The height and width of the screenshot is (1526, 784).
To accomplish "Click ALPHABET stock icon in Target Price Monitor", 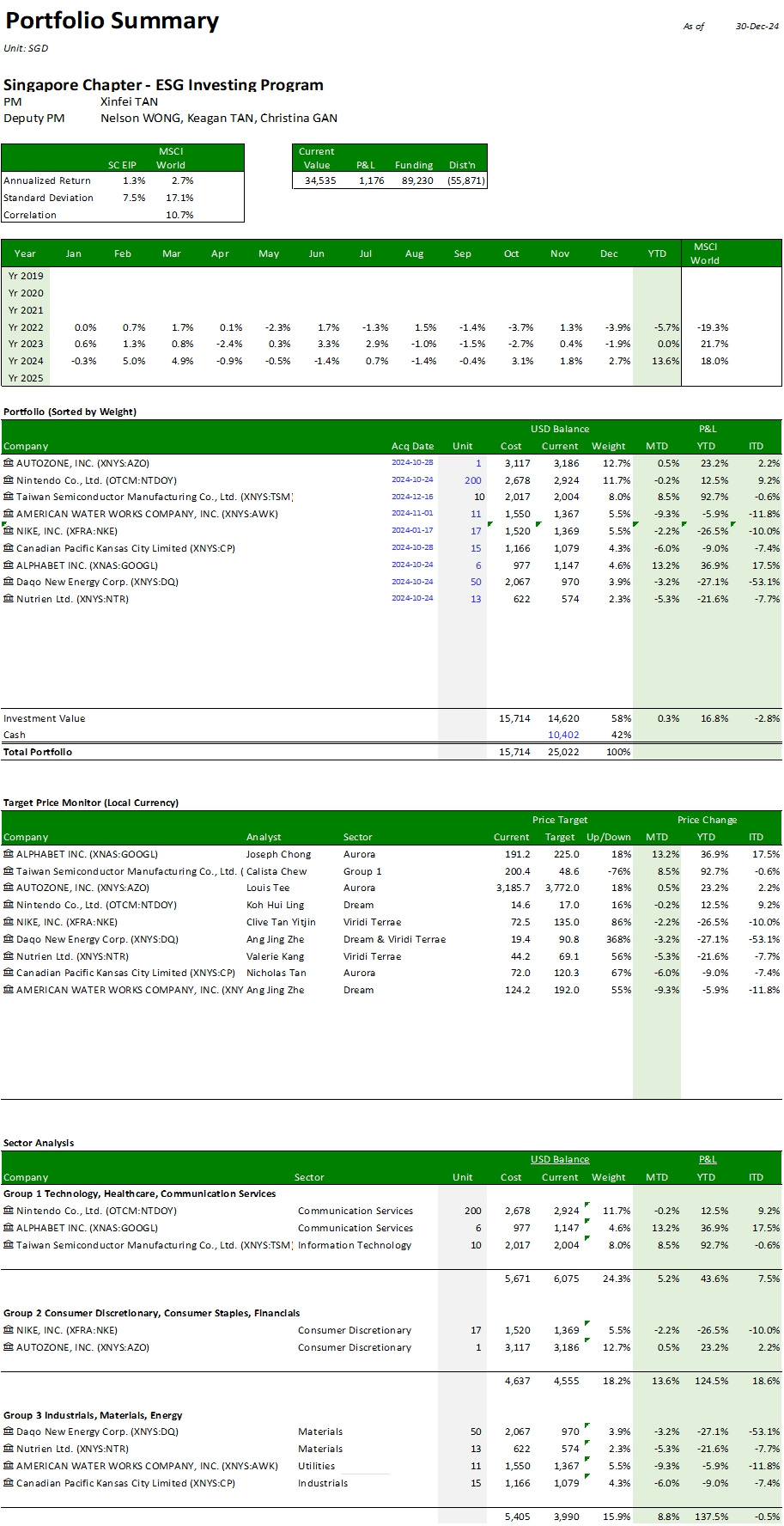I will click(x=9, y=854).
